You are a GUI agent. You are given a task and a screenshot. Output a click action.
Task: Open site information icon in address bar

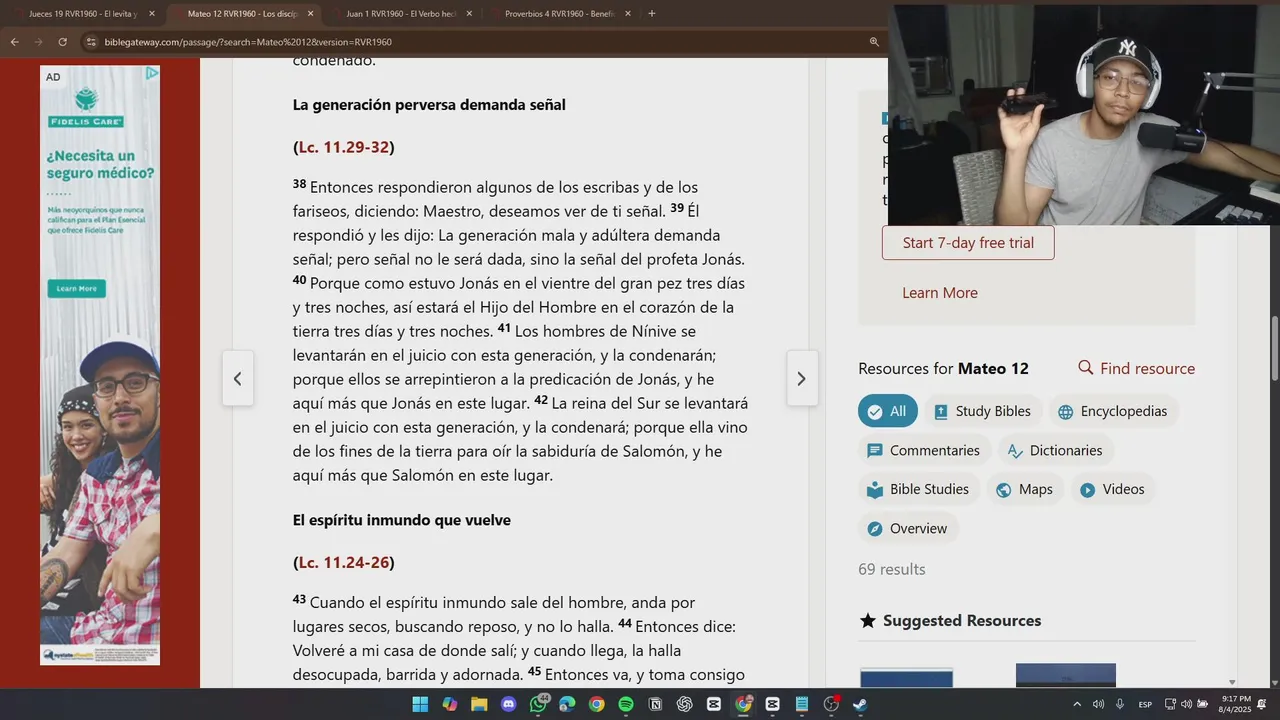coord(91,42)
